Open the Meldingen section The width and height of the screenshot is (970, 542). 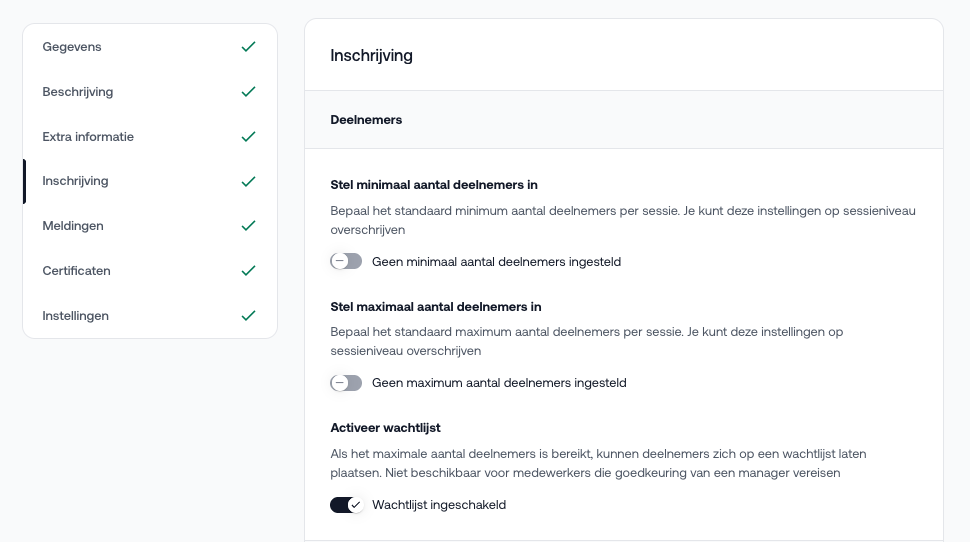pos(73,226)
